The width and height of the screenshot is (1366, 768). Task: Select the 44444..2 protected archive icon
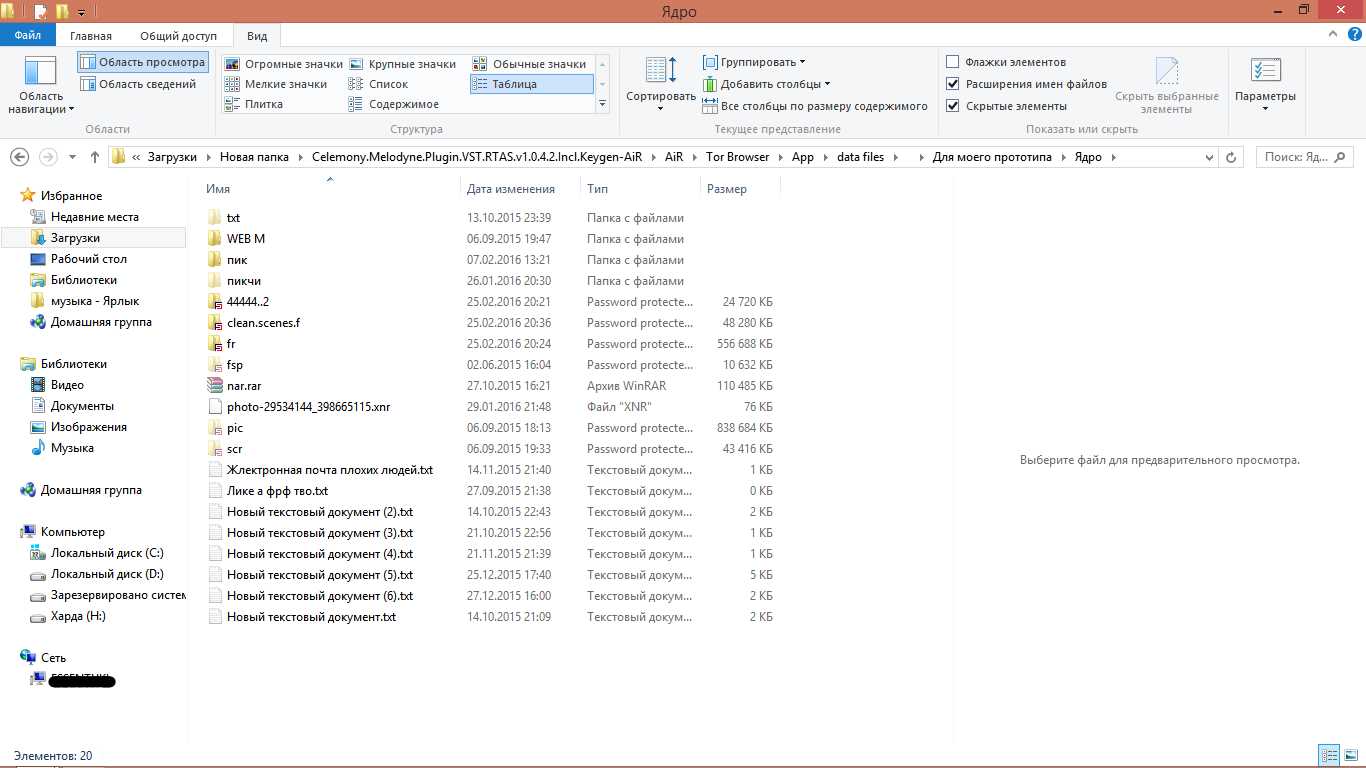point(214,302)
